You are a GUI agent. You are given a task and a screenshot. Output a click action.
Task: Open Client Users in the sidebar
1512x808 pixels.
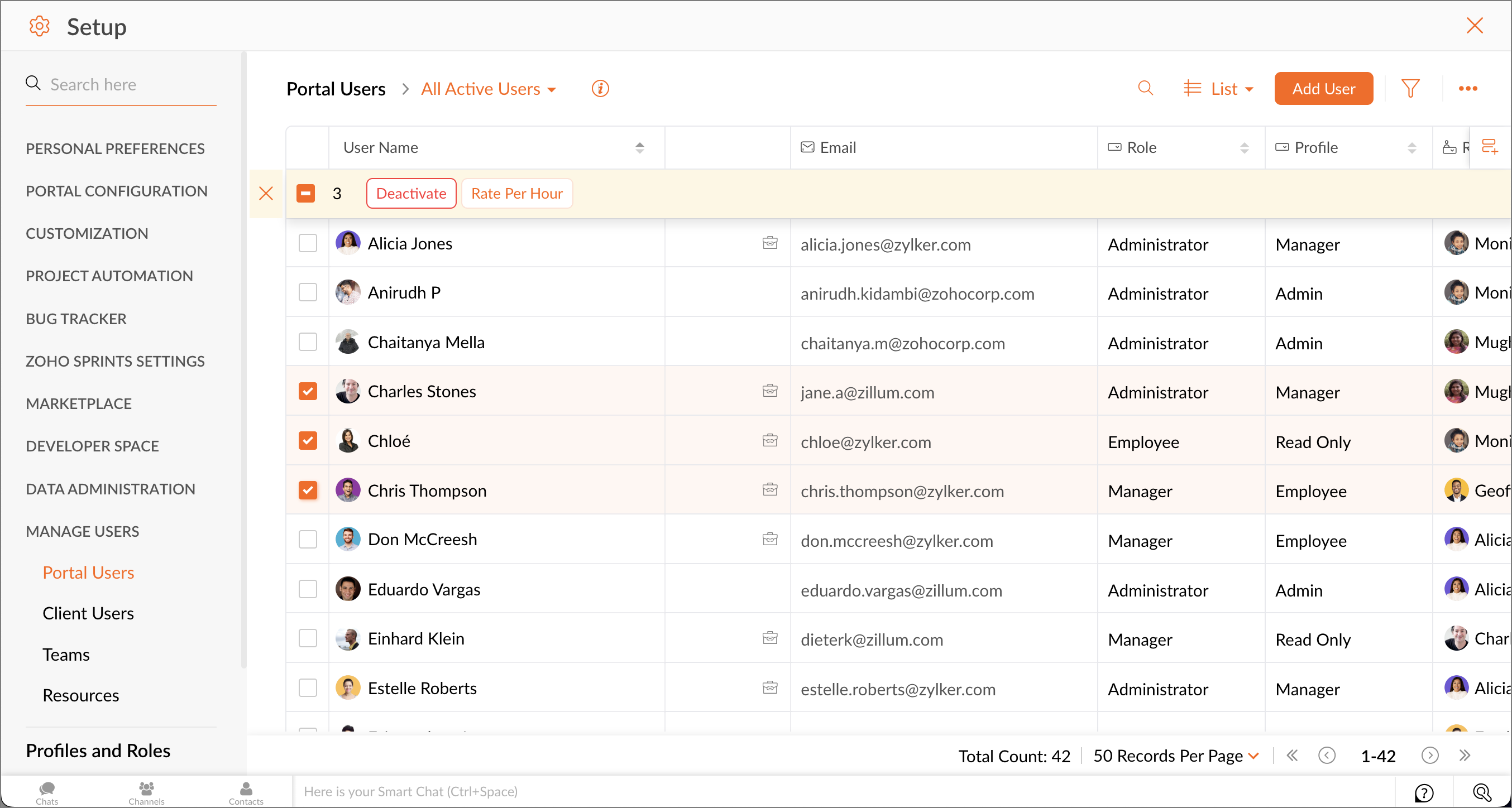[88, 613]
